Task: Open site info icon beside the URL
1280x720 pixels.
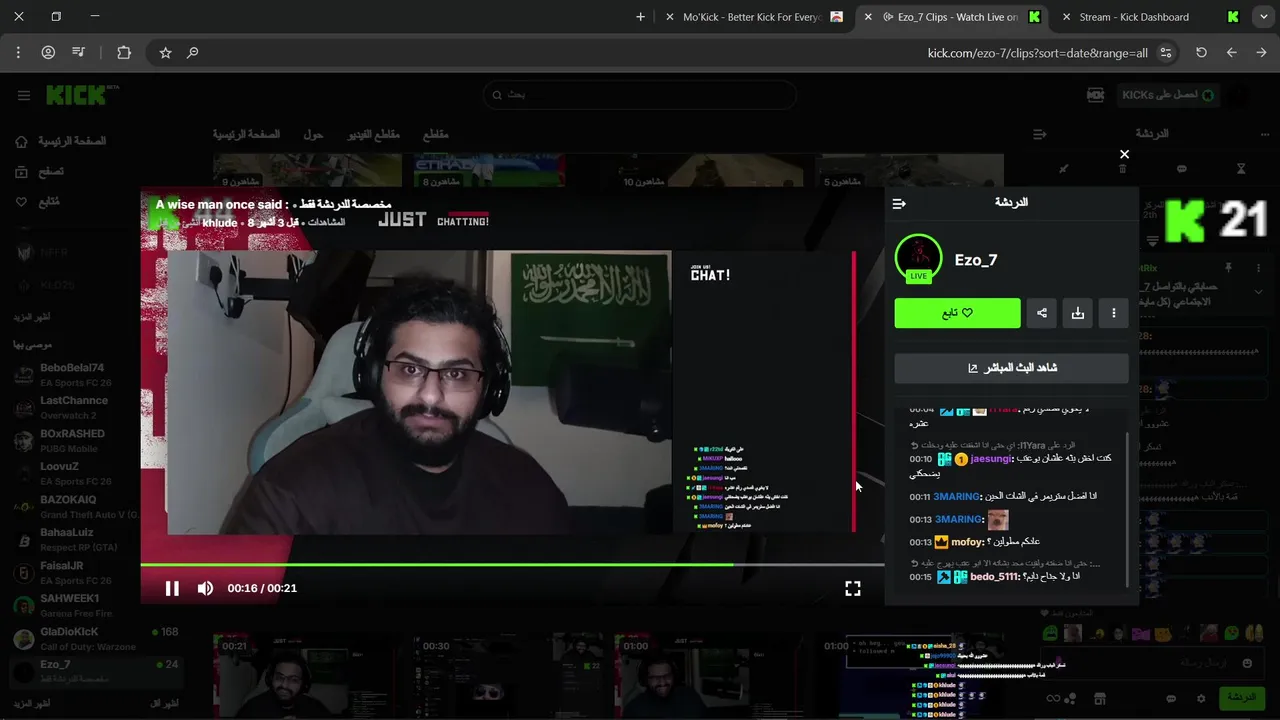Action: (x=1166, y=53)
